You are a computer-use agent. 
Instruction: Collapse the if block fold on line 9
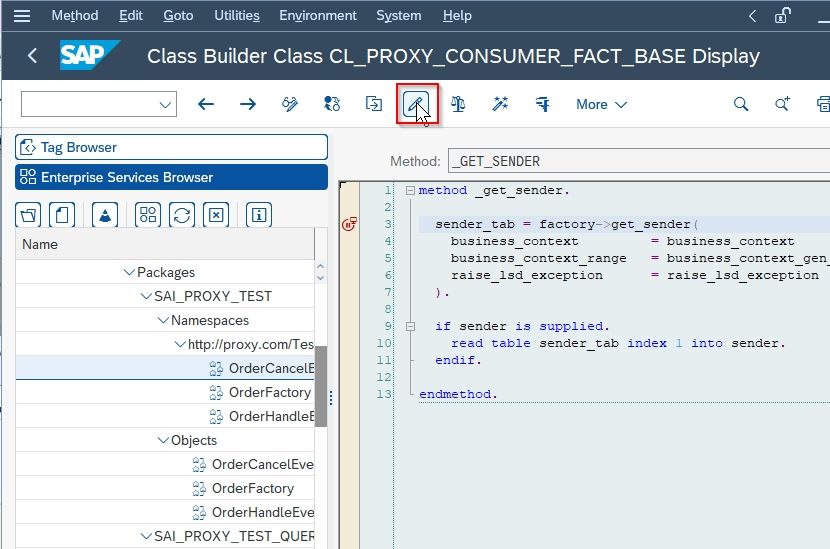[x=410, y=326]
